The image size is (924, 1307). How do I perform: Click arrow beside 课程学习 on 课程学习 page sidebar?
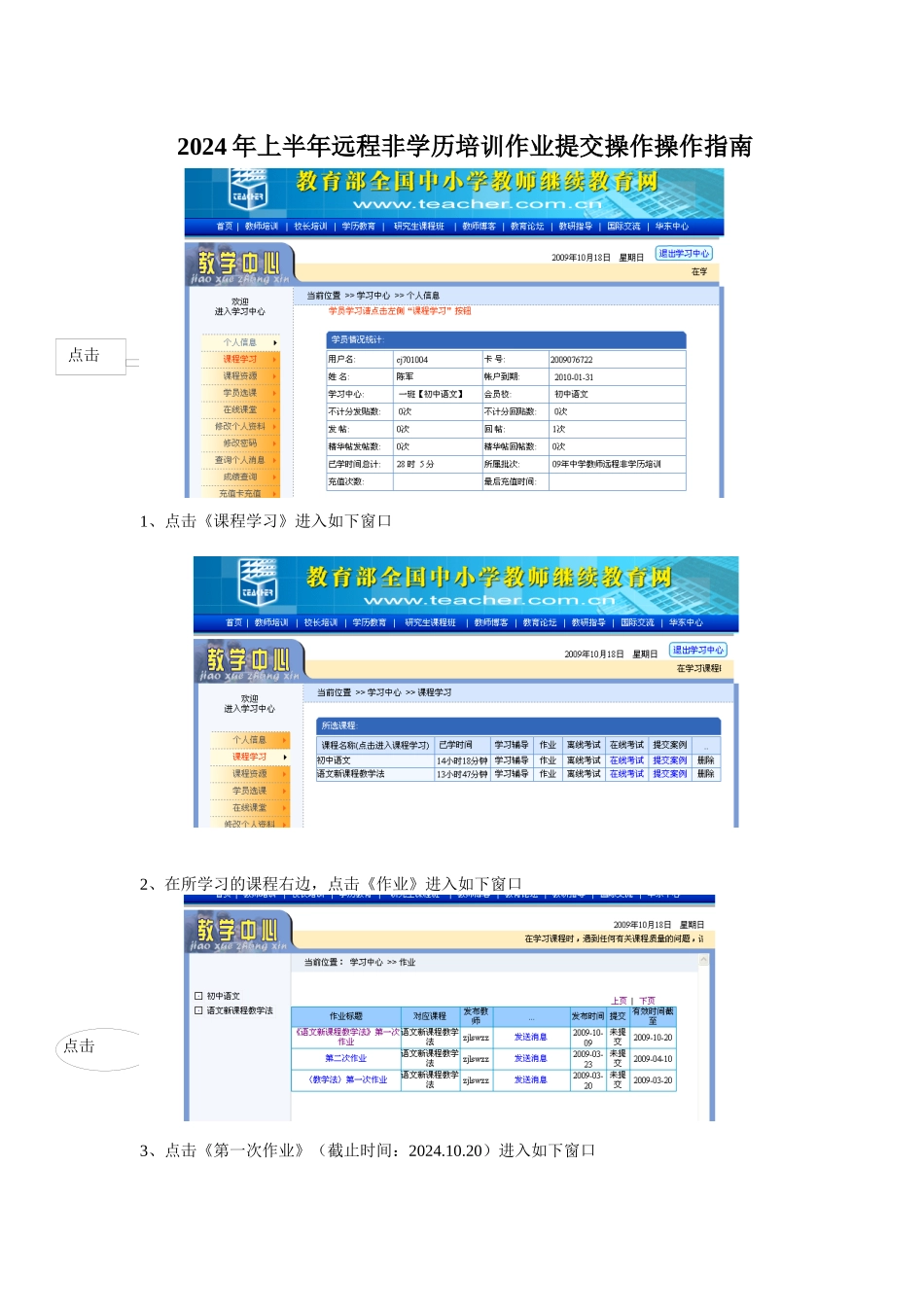tap(285, 757)
